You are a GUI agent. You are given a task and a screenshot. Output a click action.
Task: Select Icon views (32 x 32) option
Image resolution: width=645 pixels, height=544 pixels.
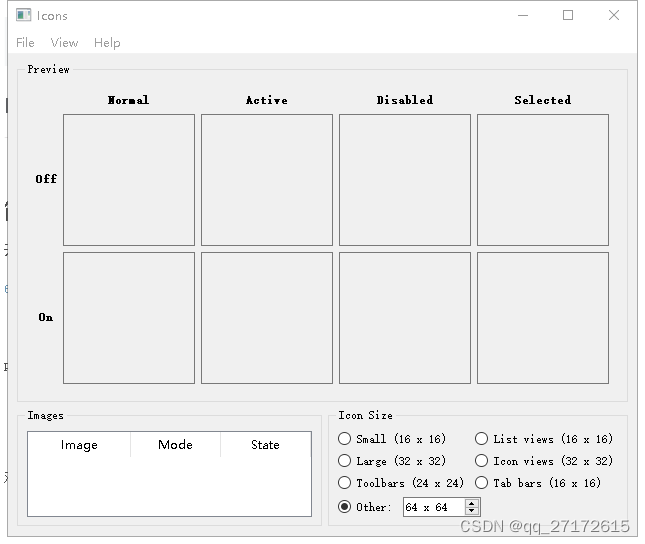pos(482,461)
